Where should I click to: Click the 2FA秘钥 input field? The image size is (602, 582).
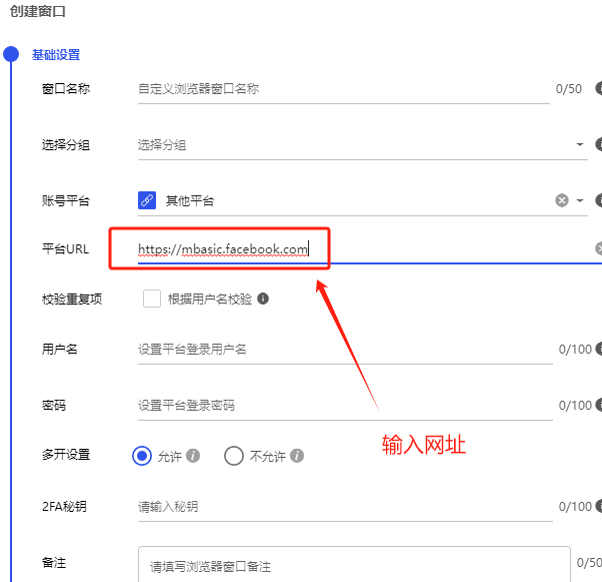pyautogui.click(x=345, y=507)
